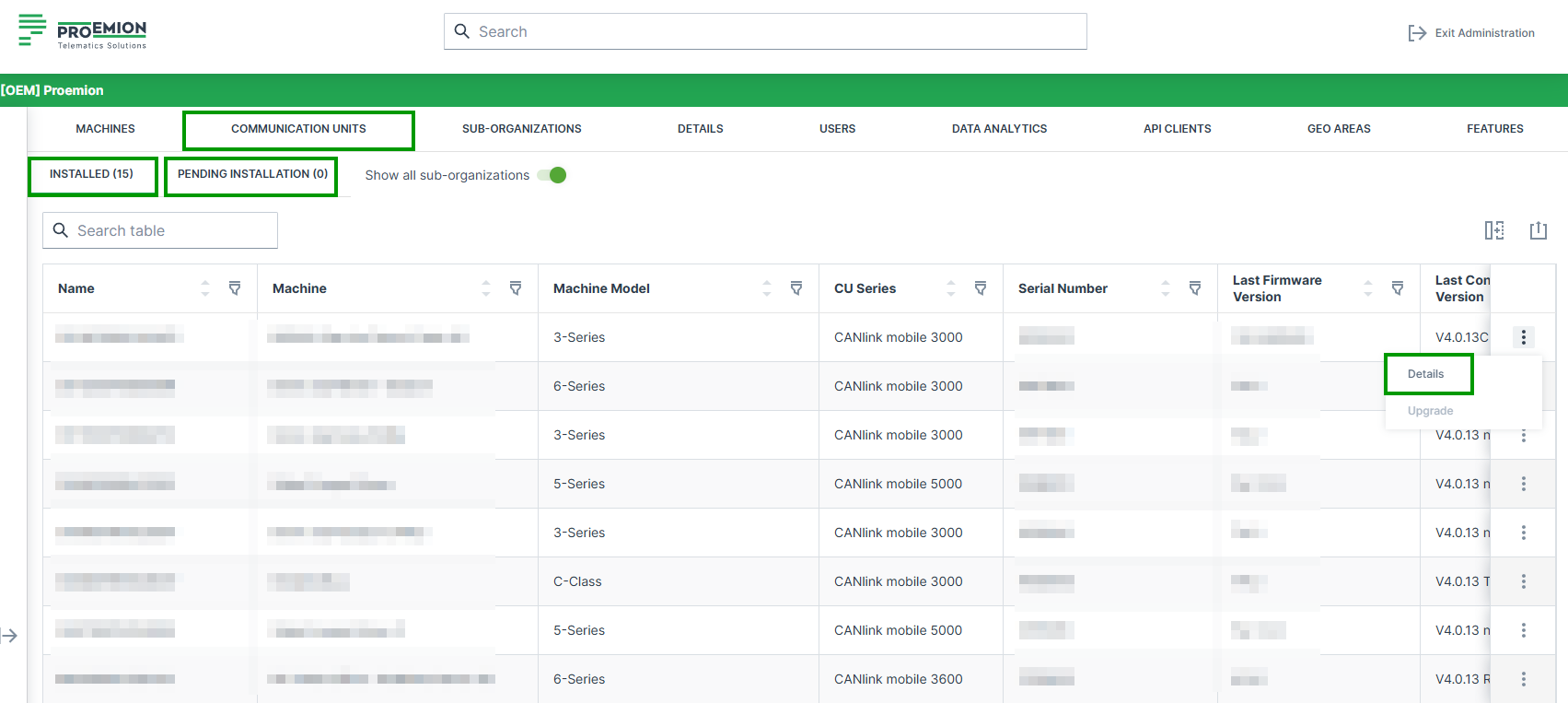Viewport: 1568px width, 703px height.
Task: Open filter for Name column
Action: click(x=235, y=288)
